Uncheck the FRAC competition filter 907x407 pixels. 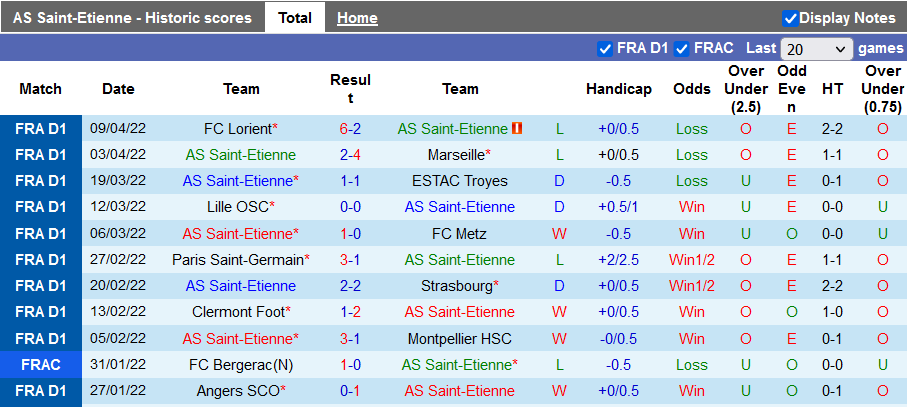682,48
